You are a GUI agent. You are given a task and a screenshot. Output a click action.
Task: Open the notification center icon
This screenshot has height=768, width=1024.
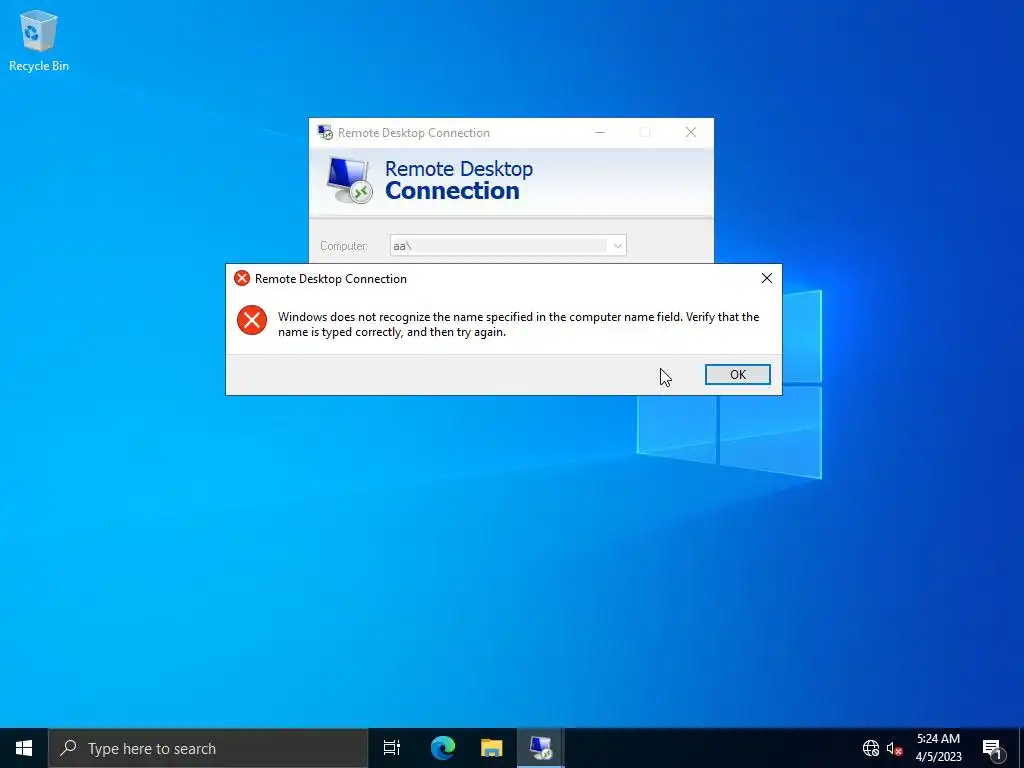992,748
